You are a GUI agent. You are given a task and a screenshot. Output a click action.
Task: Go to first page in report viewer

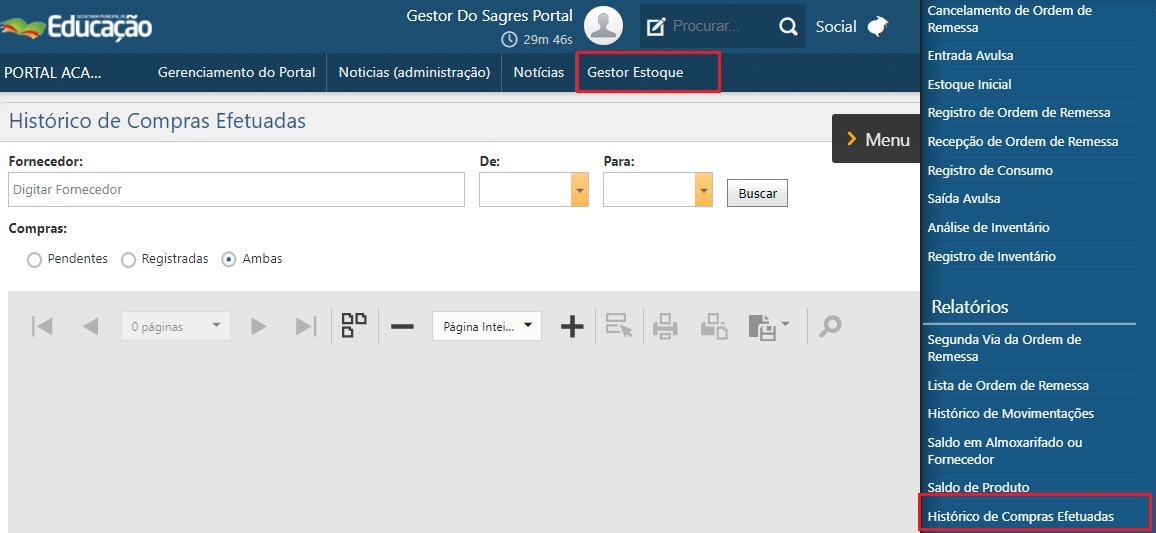42,326
